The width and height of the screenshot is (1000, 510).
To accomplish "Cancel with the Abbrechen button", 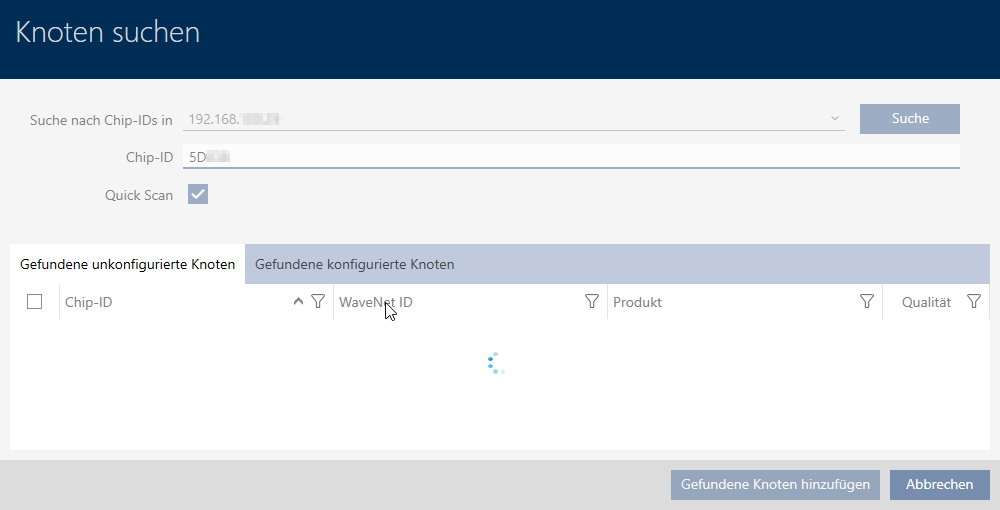I will click(x=939, y=484).
